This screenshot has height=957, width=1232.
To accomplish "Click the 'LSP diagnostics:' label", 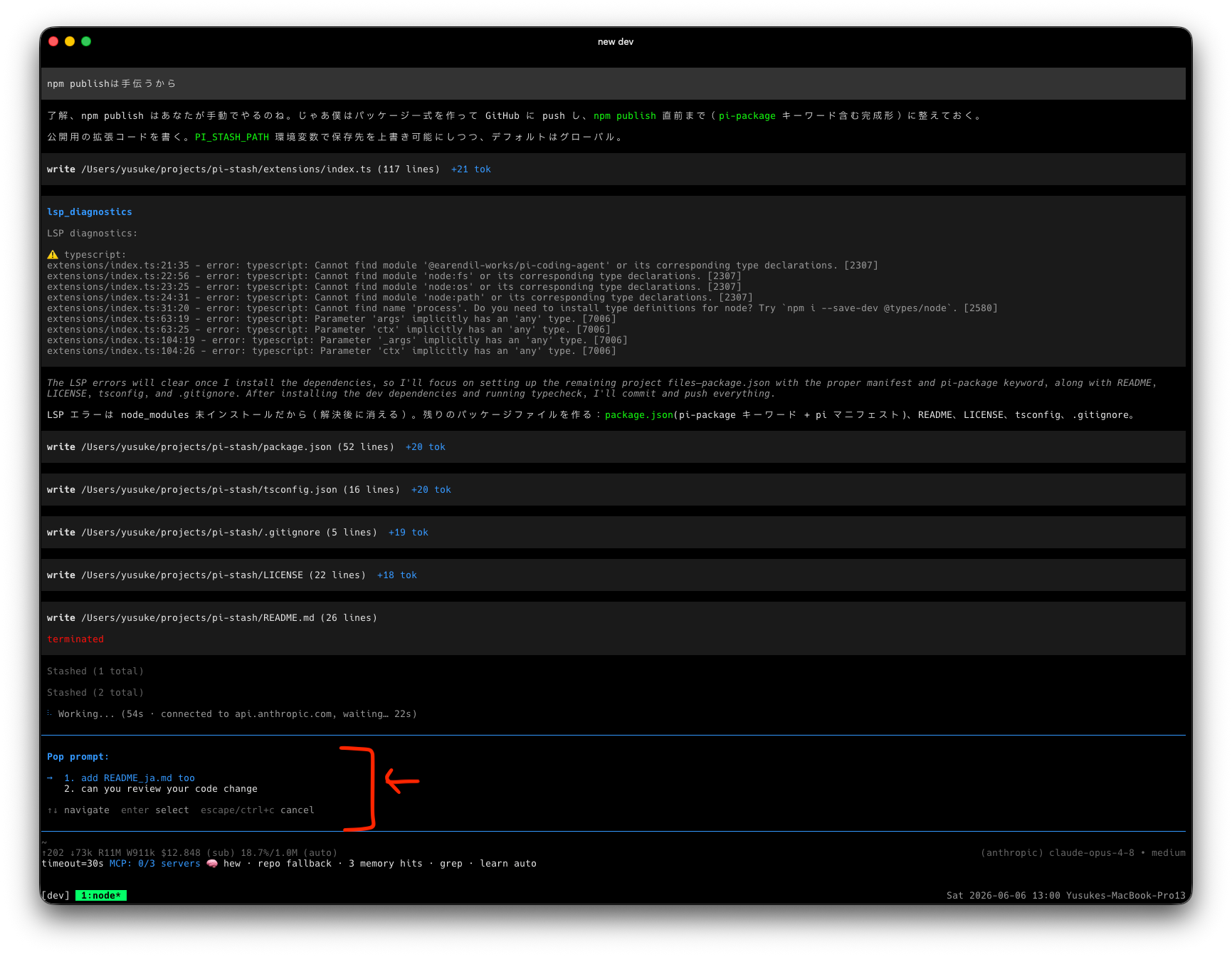I will pyautogui.click(x=93, y=233).
